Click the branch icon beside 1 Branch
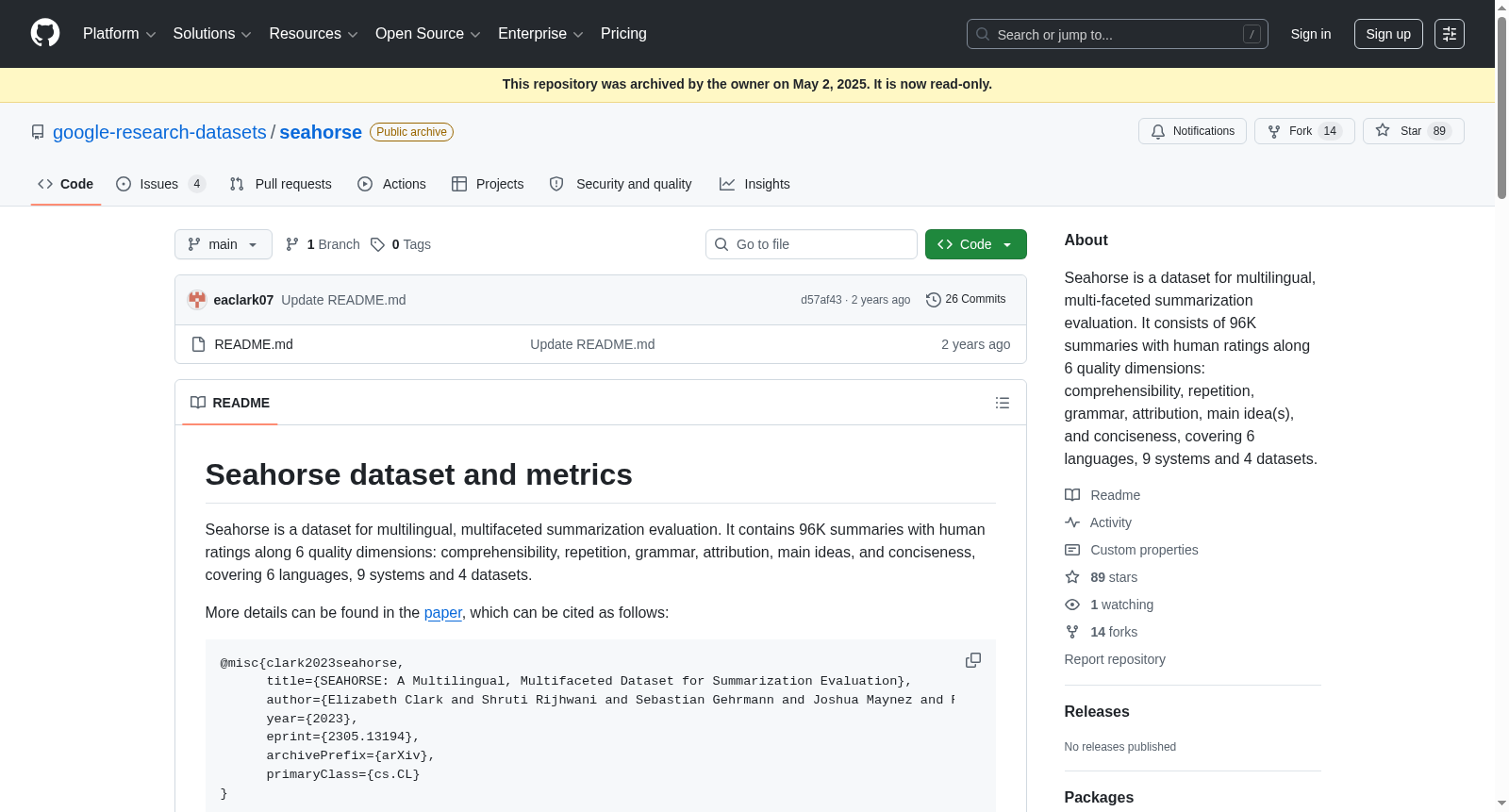 coord(292,244)
